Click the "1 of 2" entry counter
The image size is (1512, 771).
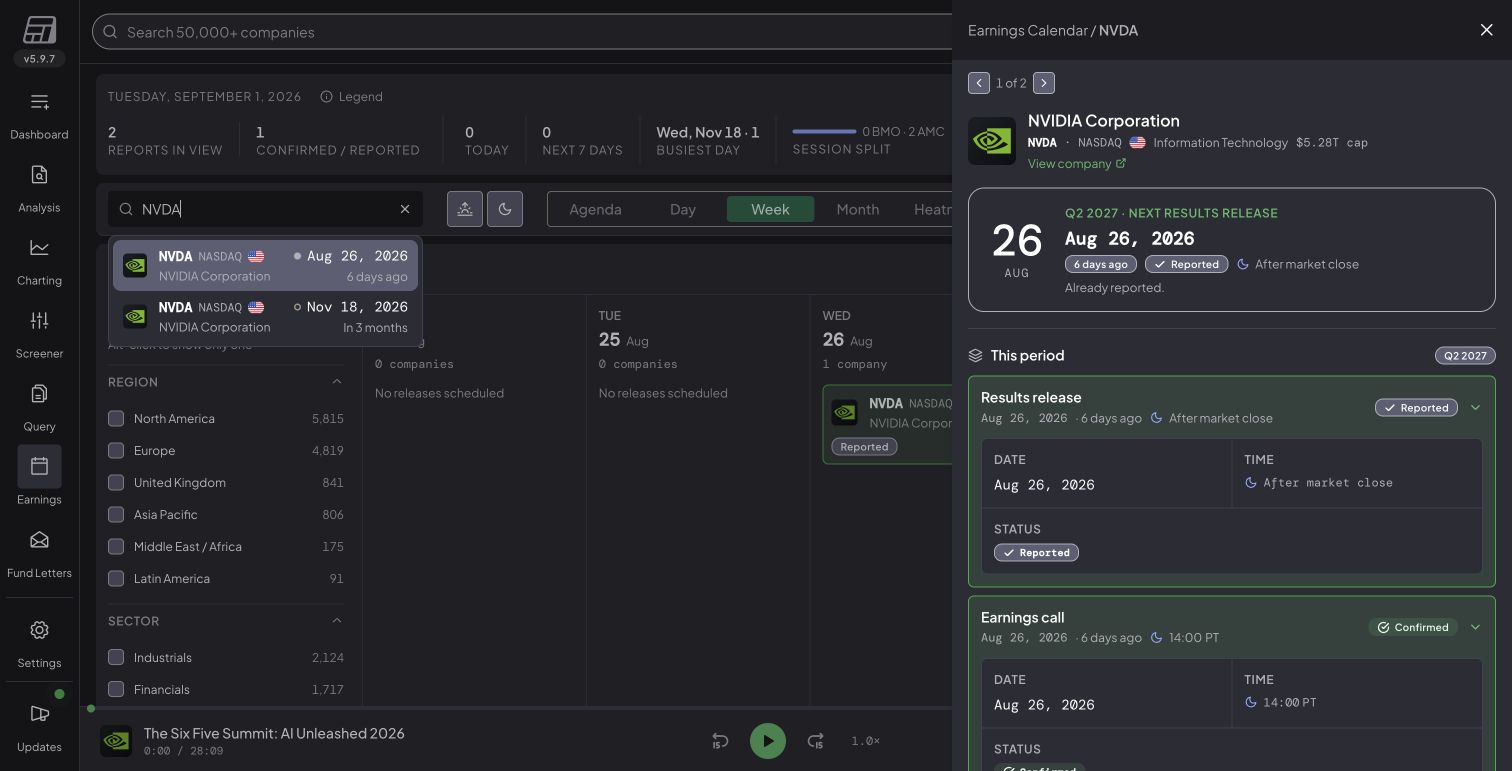[1011, 83]
